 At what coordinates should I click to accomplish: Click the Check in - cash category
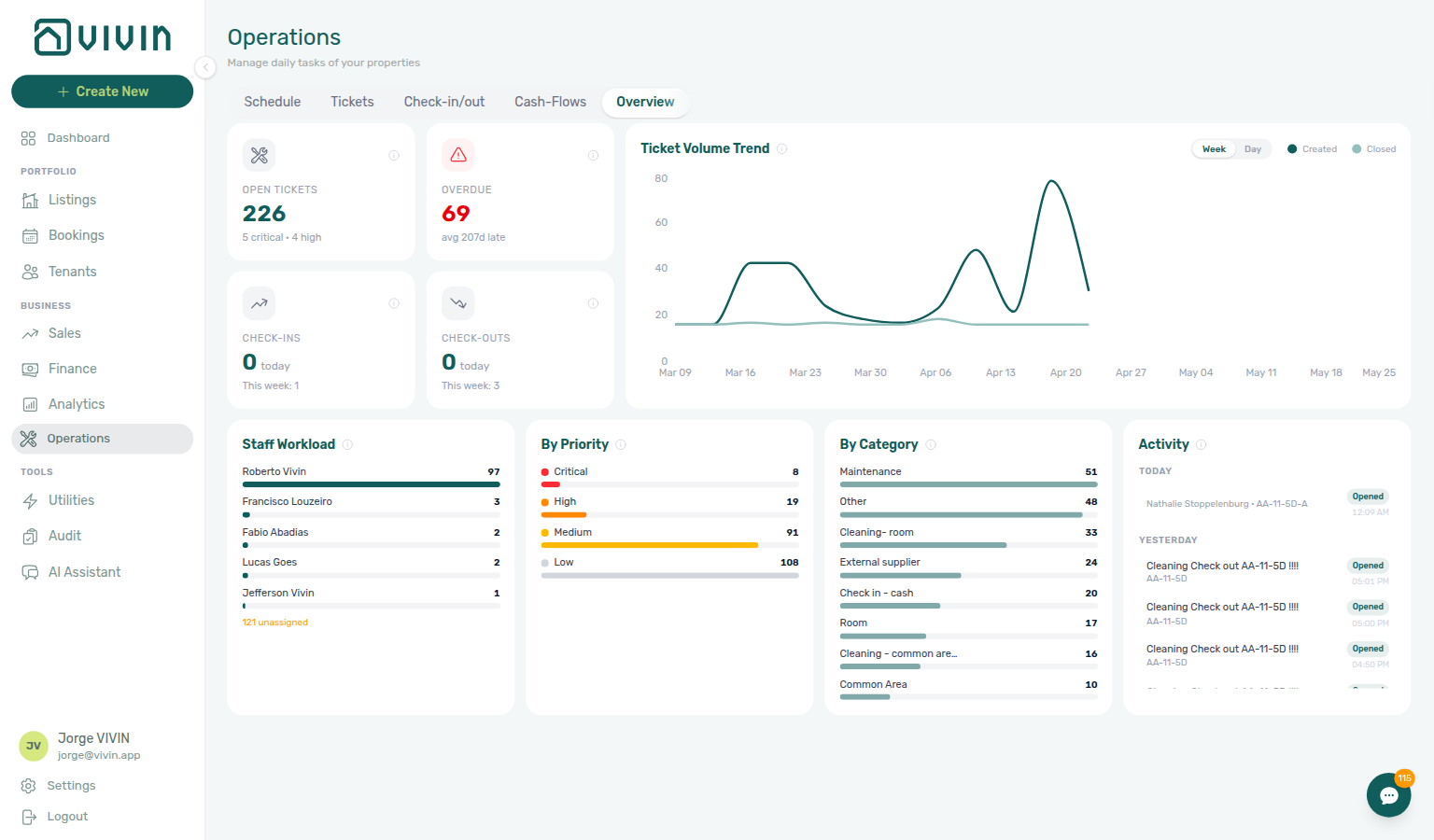pyautogui.click(x=969, y=599)
